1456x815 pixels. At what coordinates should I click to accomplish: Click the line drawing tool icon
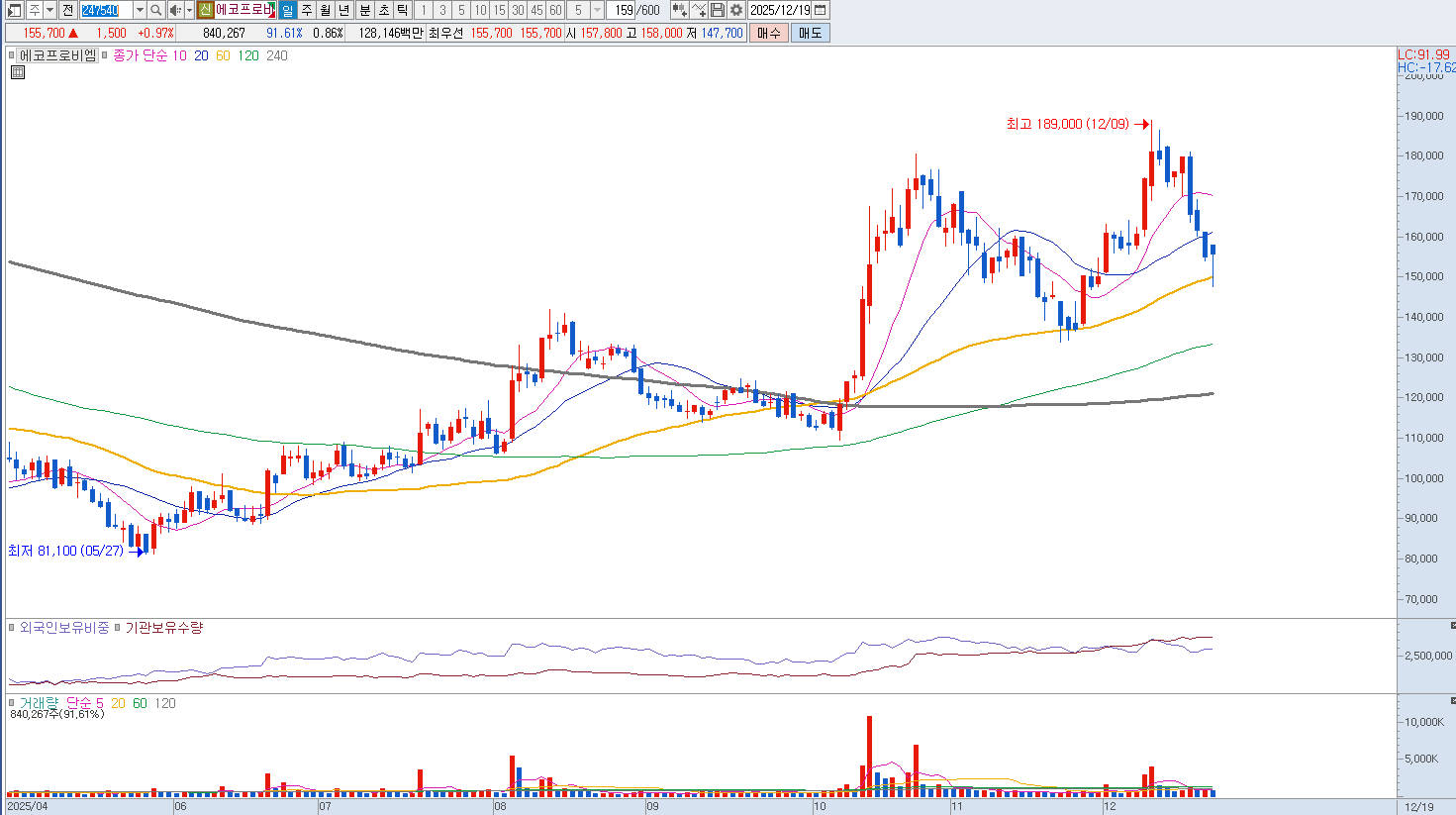tap(699, 10)
